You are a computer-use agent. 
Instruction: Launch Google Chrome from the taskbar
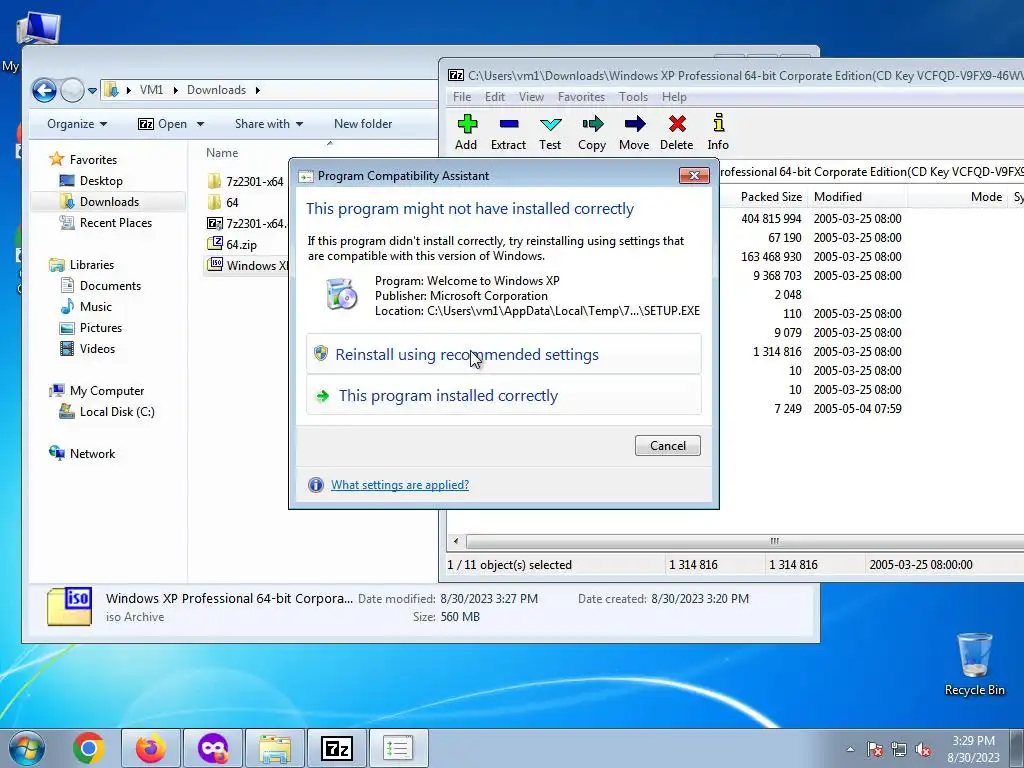[x=89, y=748]
